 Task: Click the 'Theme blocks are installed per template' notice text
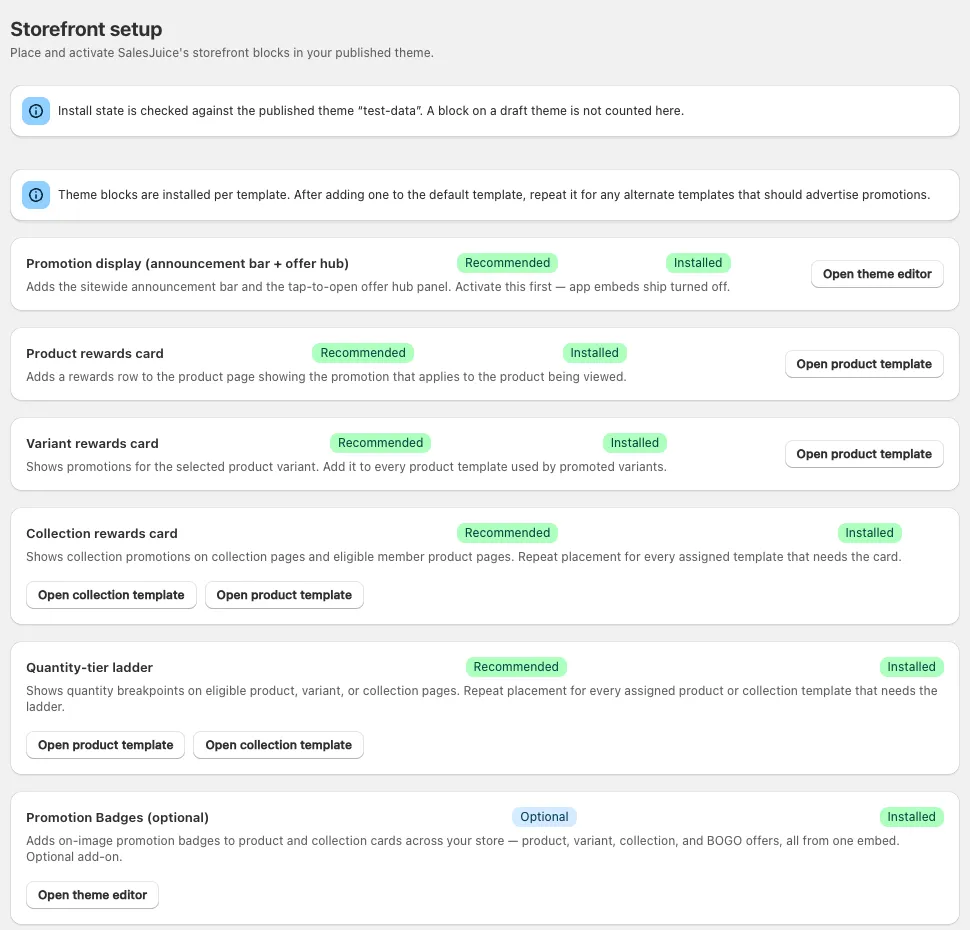click(x=494, y=195)
